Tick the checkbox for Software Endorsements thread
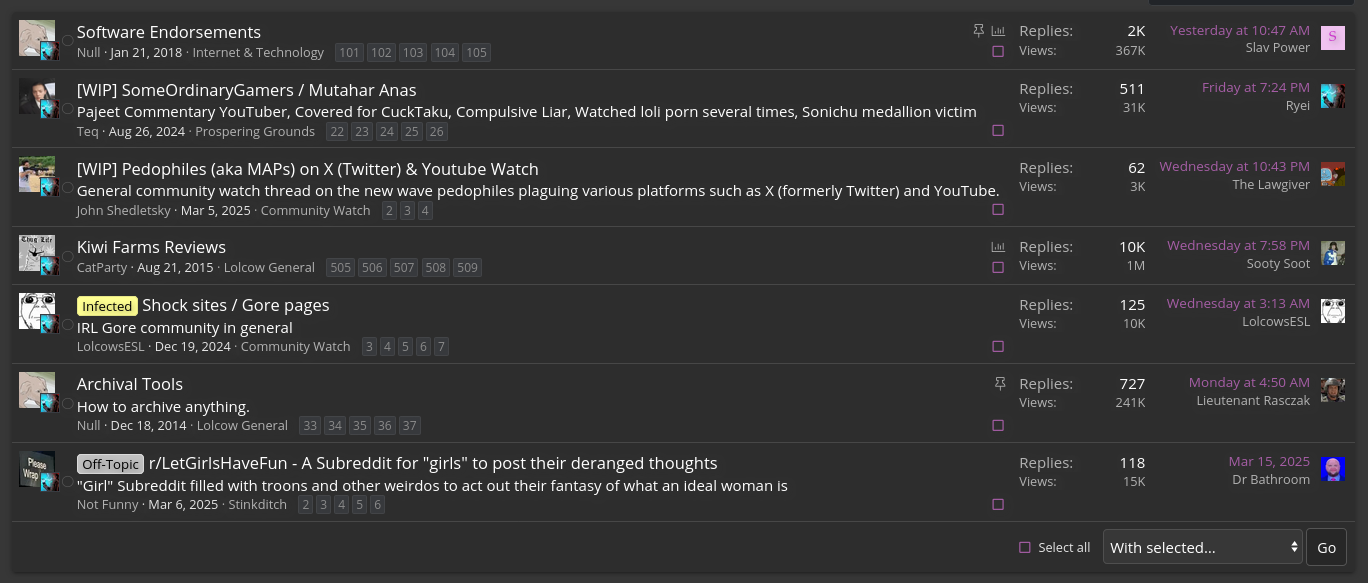1368x583 pixels. pos(998,51)
